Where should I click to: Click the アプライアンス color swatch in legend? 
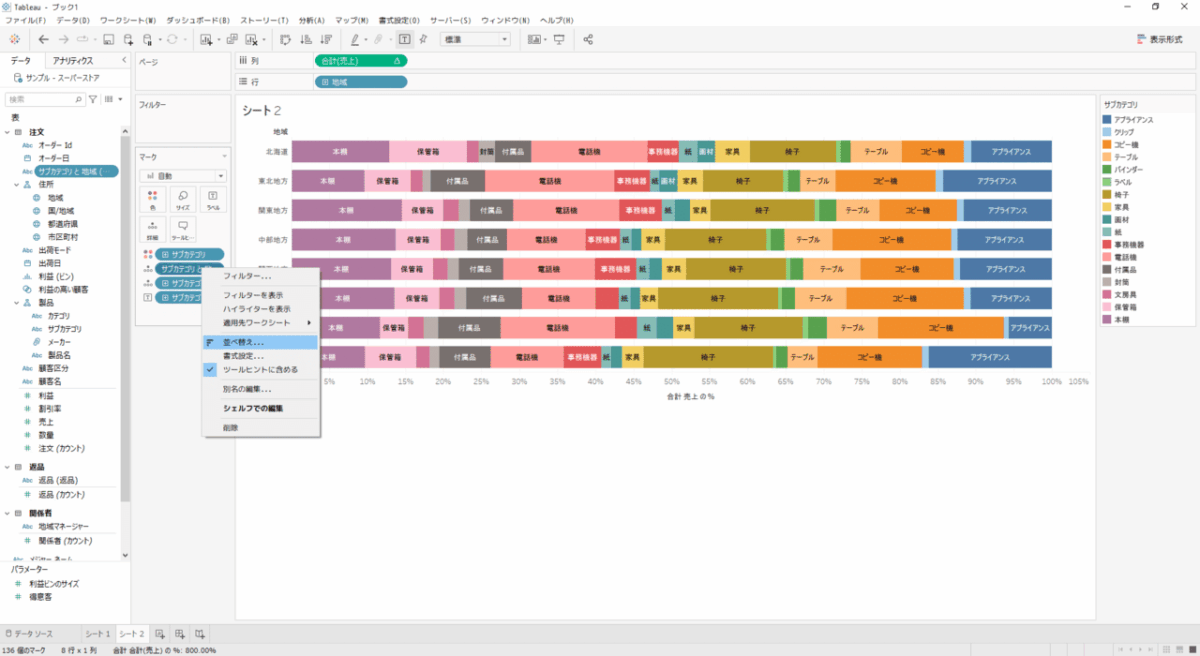coord(1108,119)
